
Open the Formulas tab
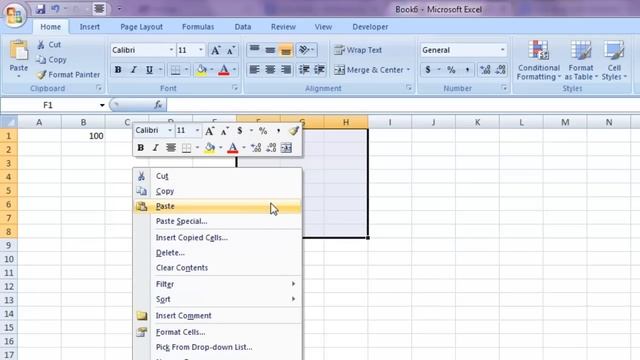[x=198, y=27]
